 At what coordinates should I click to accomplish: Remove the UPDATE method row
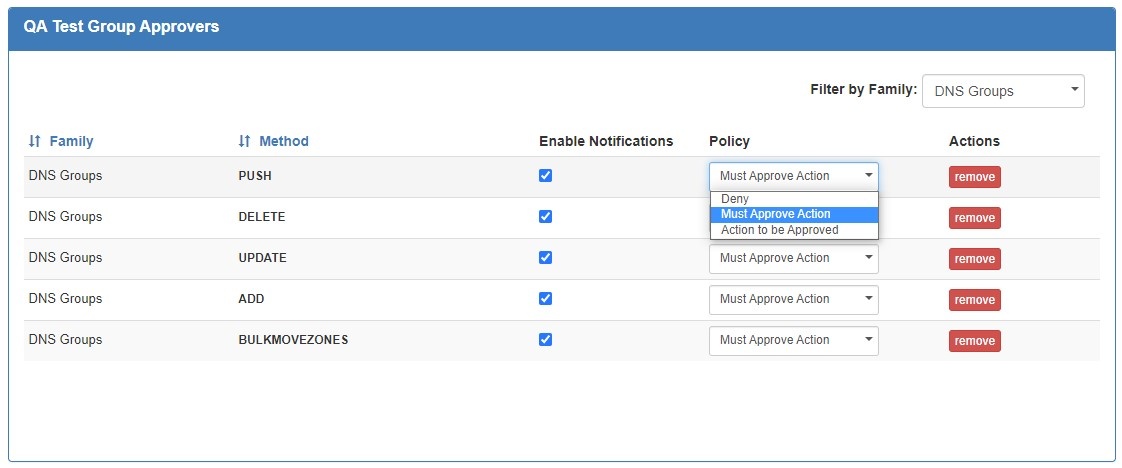(x=974, y=259)
